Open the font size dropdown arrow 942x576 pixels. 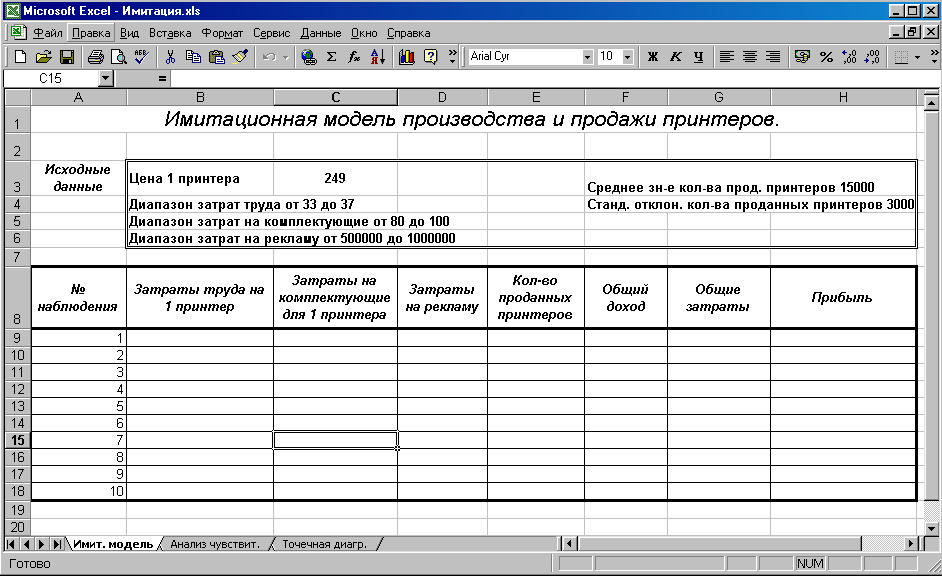click(x=627, y=57)
